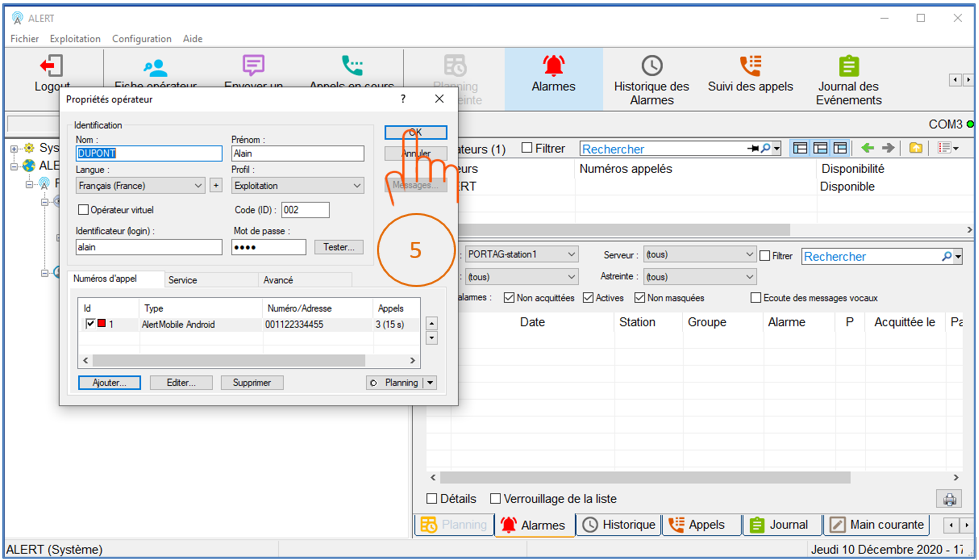Screen dimensions: 979x560
Task: Click the Logout icon in the toolbar
Action: click(x=52, y=68)
